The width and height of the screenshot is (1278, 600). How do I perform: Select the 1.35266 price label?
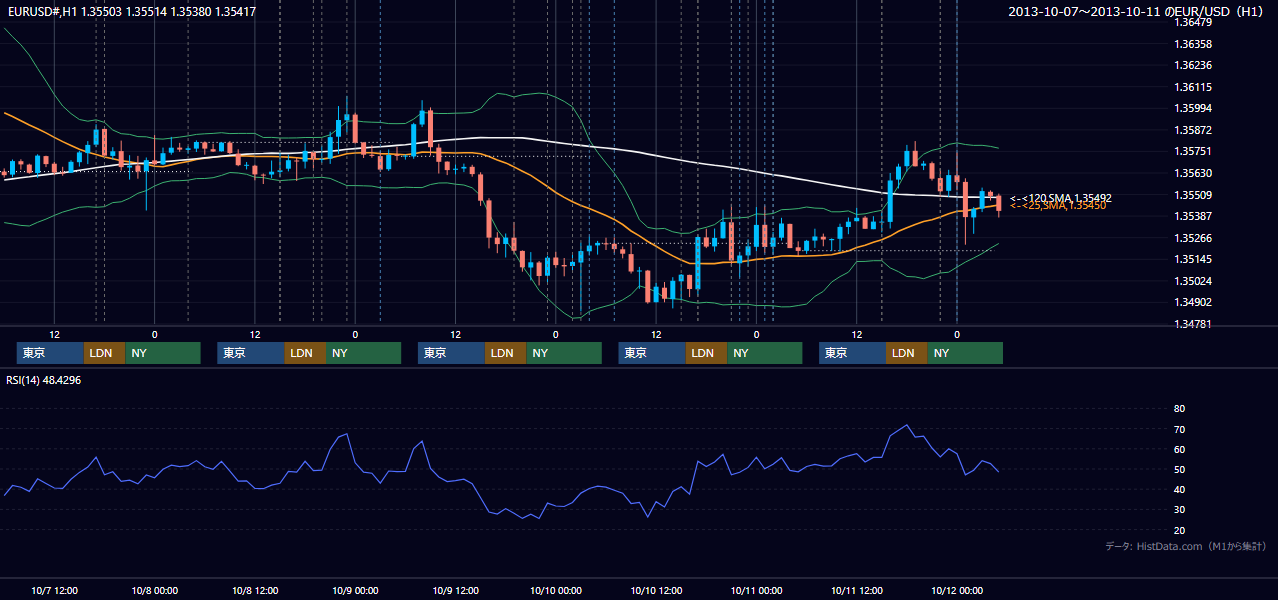[x=1193, y=238]
